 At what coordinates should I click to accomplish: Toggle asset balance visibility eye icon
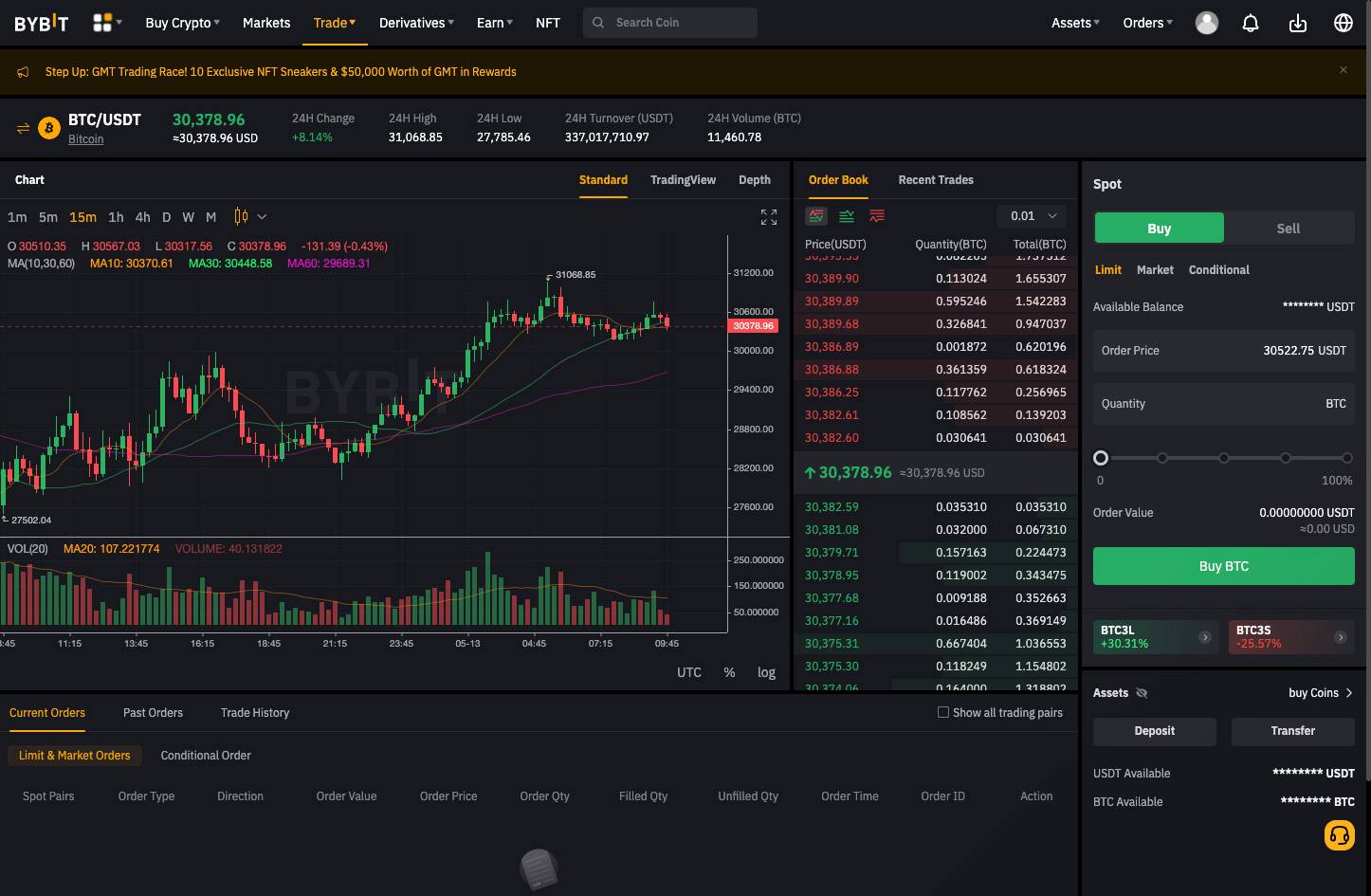pos(1142,693)
